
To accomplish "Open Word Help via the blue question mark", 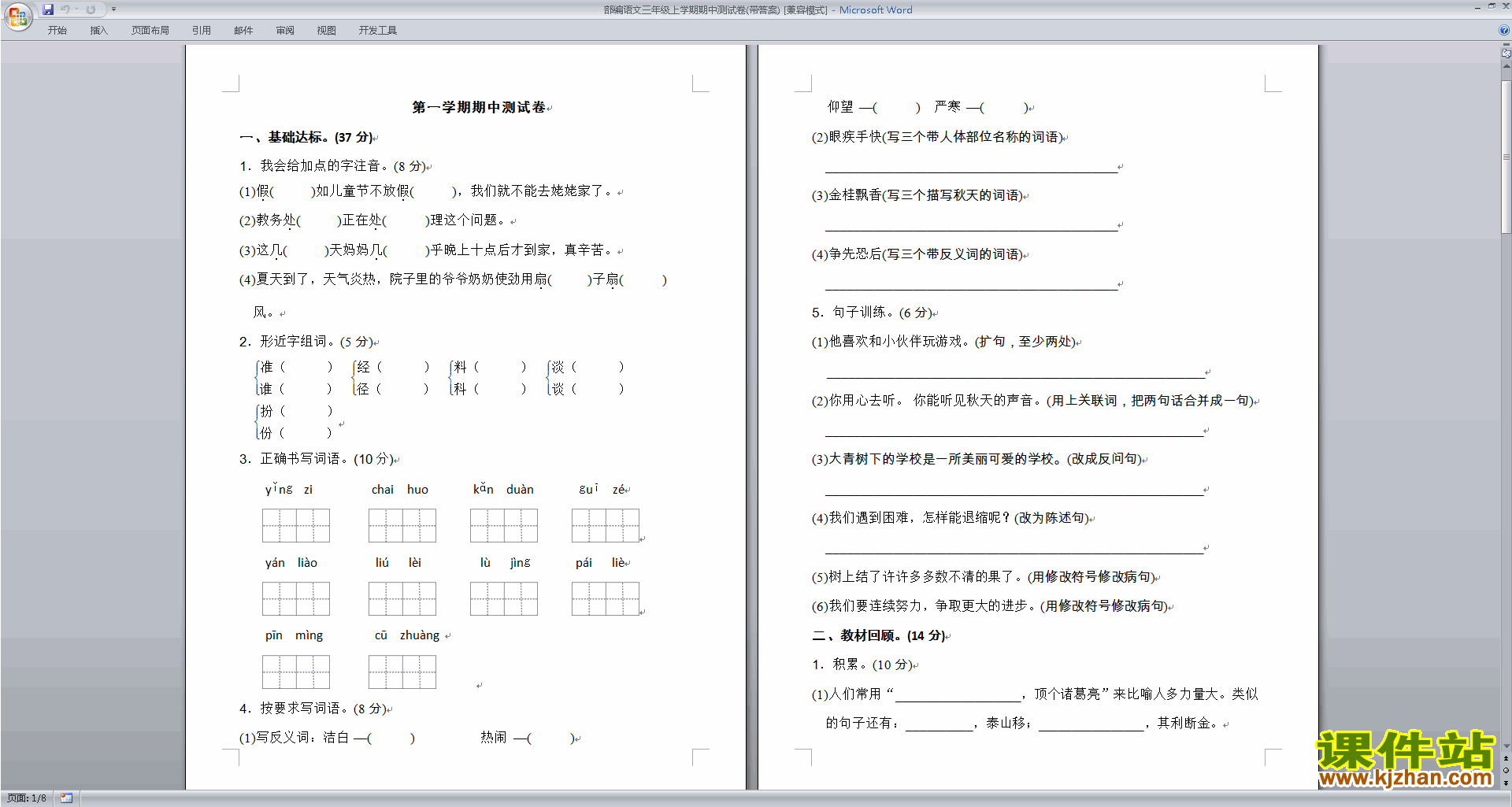I will [x=1504, y=30].
